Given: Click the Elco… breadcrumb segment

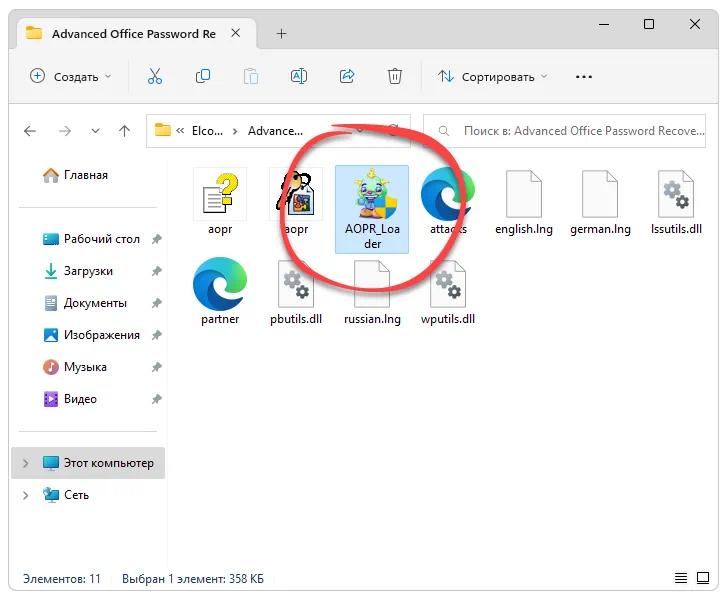Looking at the screenshot, I should click(x=207, y=131).
